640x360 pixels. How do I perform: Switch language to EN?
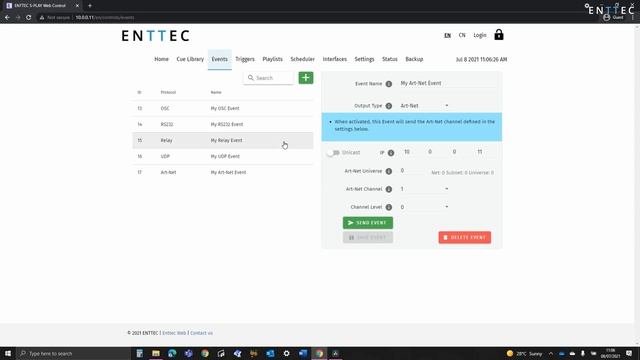pos(448,35)
